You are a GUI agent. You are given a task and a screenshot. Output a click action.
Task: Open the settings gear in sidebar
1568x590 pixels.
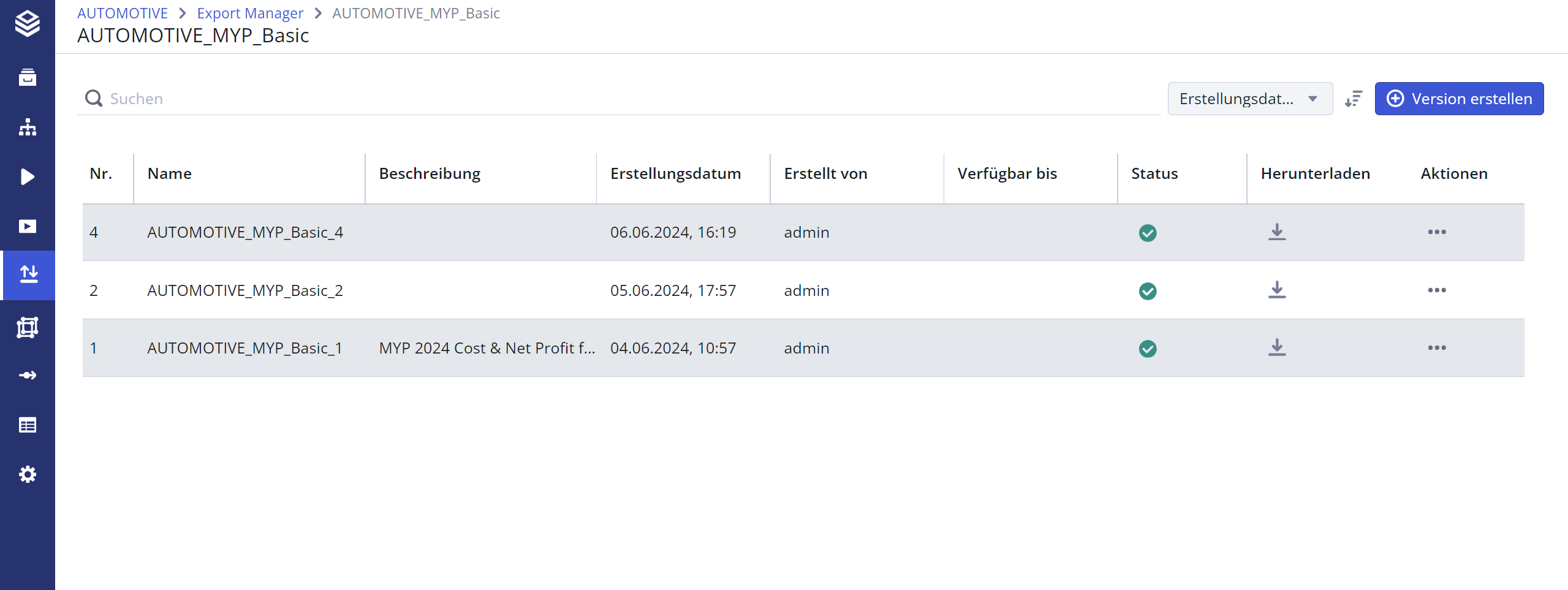(x=28, y=474)
